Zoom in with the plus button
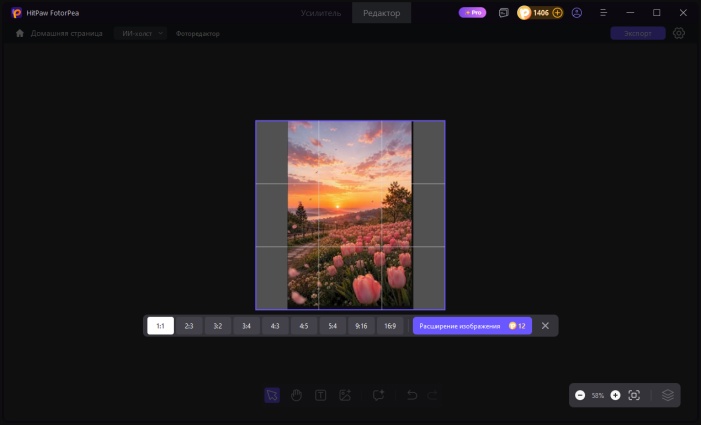Viewport: 701px width, 425px height. [x=615, y=395]
